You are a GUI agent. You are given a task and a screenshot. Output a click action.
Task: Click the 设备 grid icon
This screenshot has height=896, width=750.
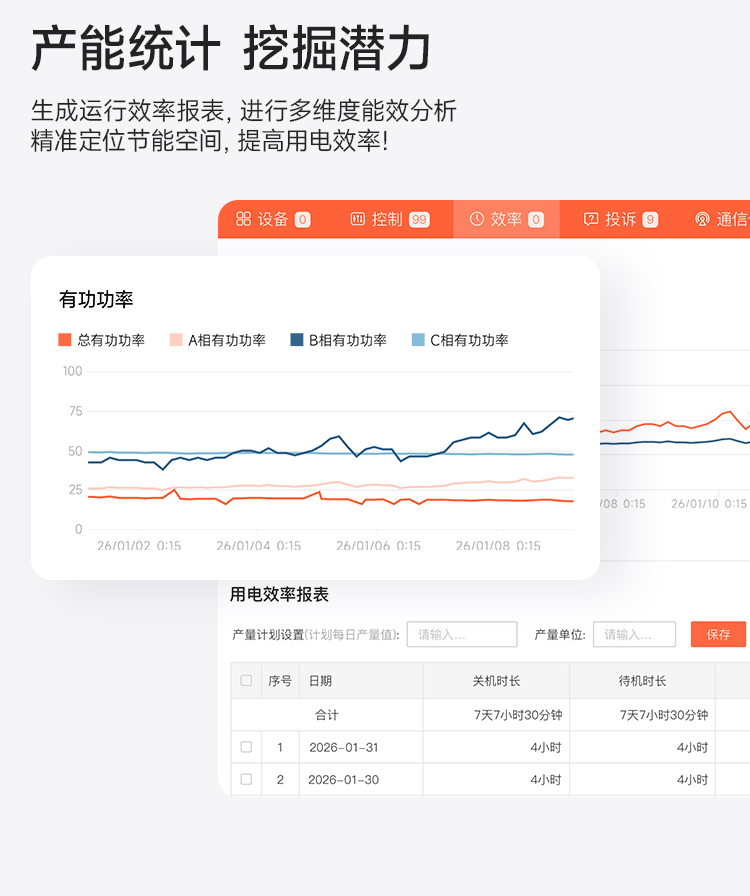click(244, 219)
